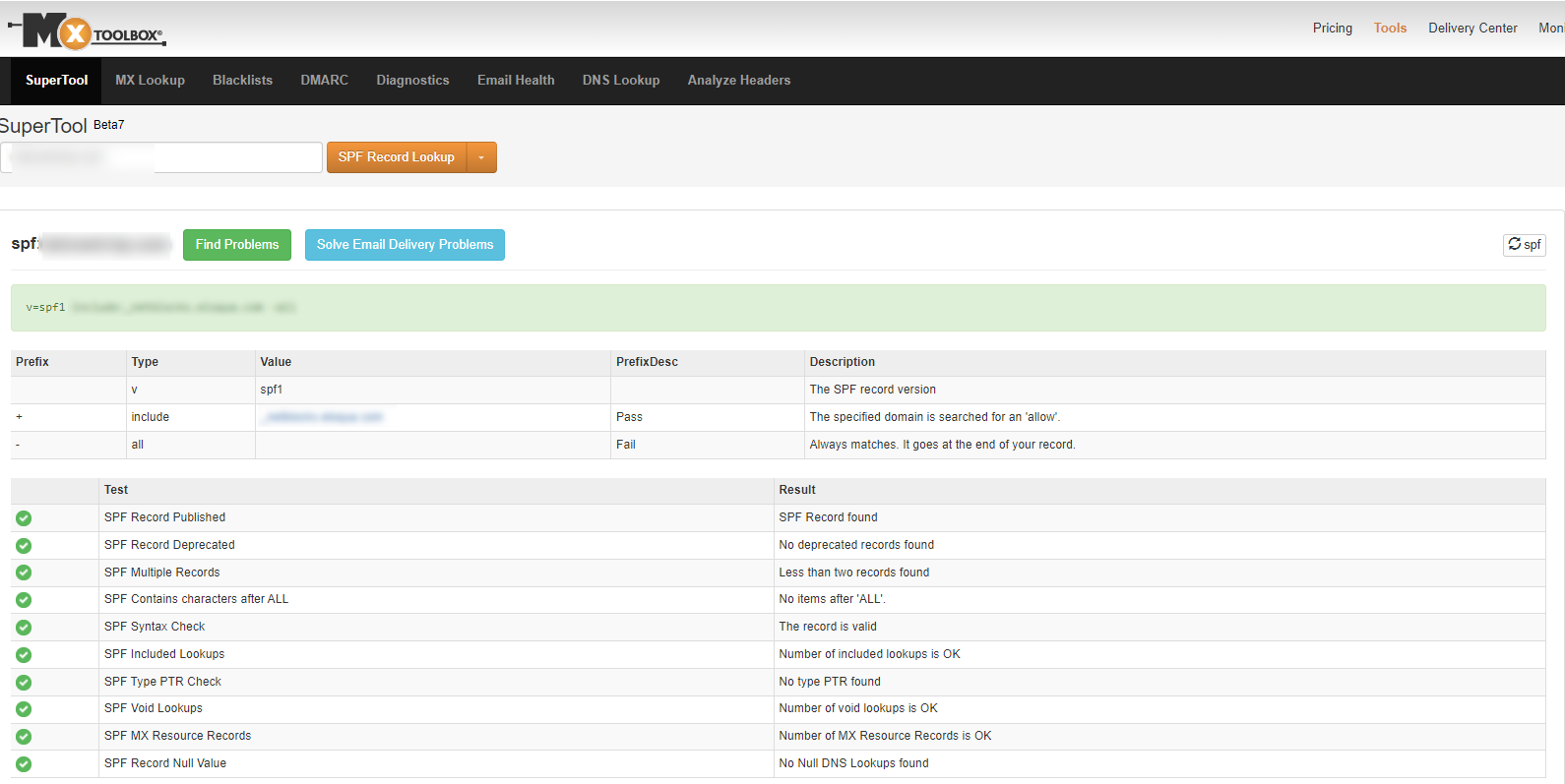Click green check icon for SPF Record Deprecated
The image size is (1565, 784).
coord(24,546)
